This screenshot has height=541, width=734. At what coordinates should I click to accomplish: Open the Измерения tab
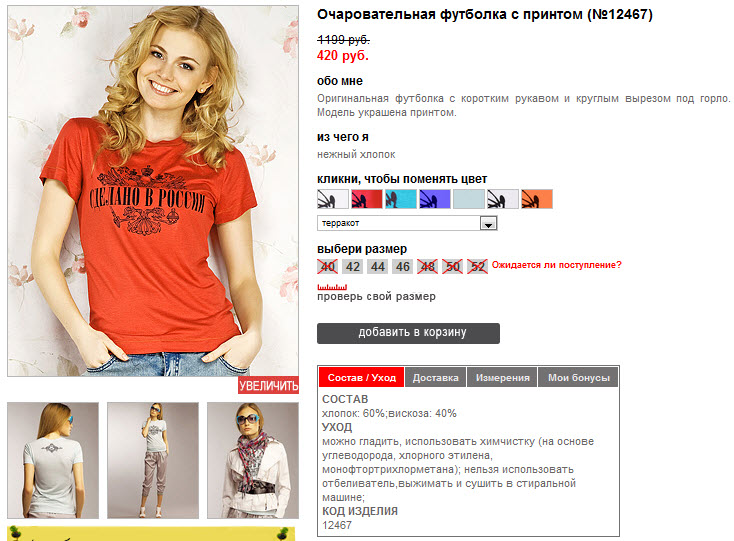503,378
